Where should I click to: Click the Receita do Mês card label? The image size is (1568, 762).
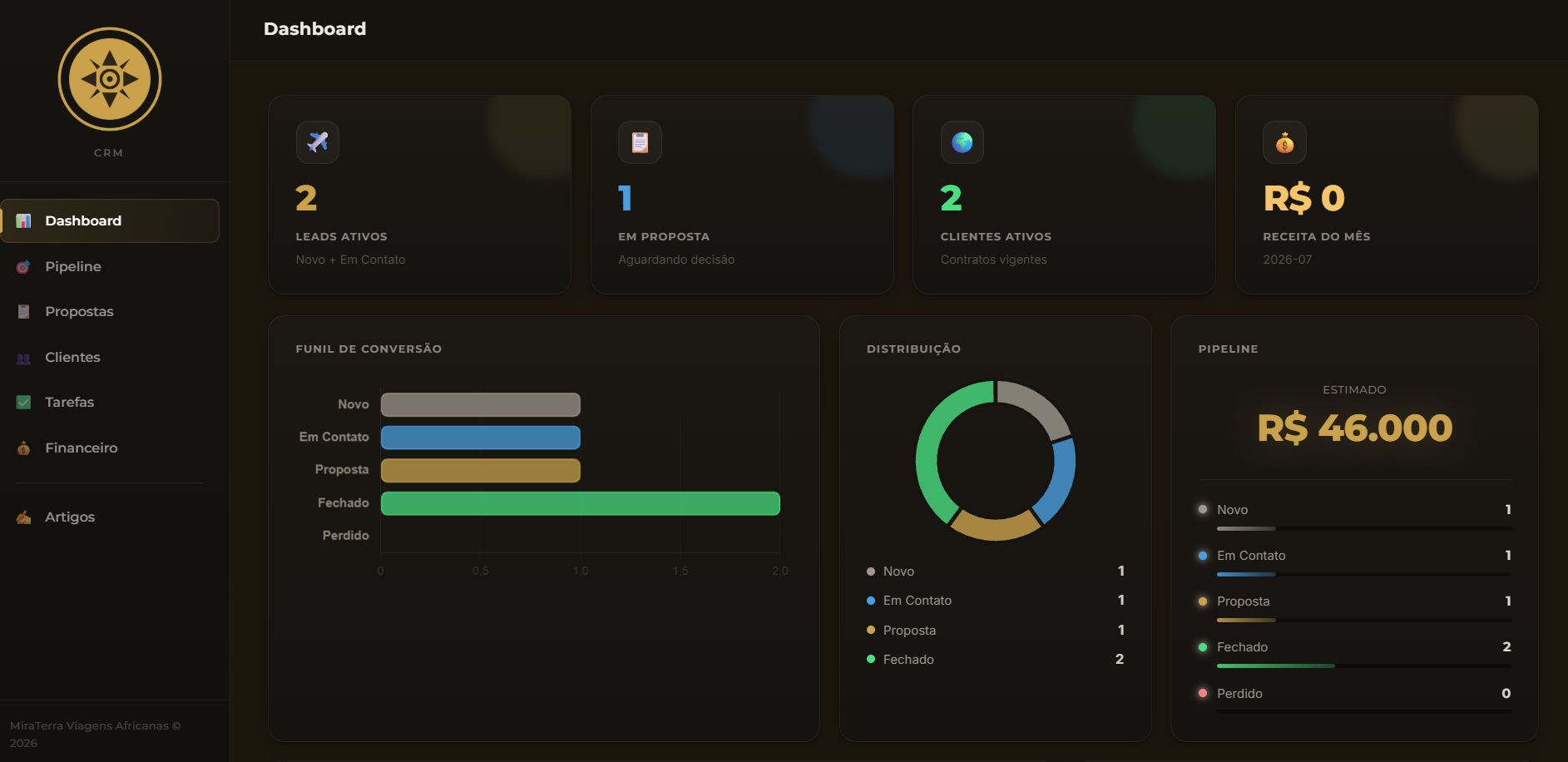pyautogui.click(x=1316, y=236)
